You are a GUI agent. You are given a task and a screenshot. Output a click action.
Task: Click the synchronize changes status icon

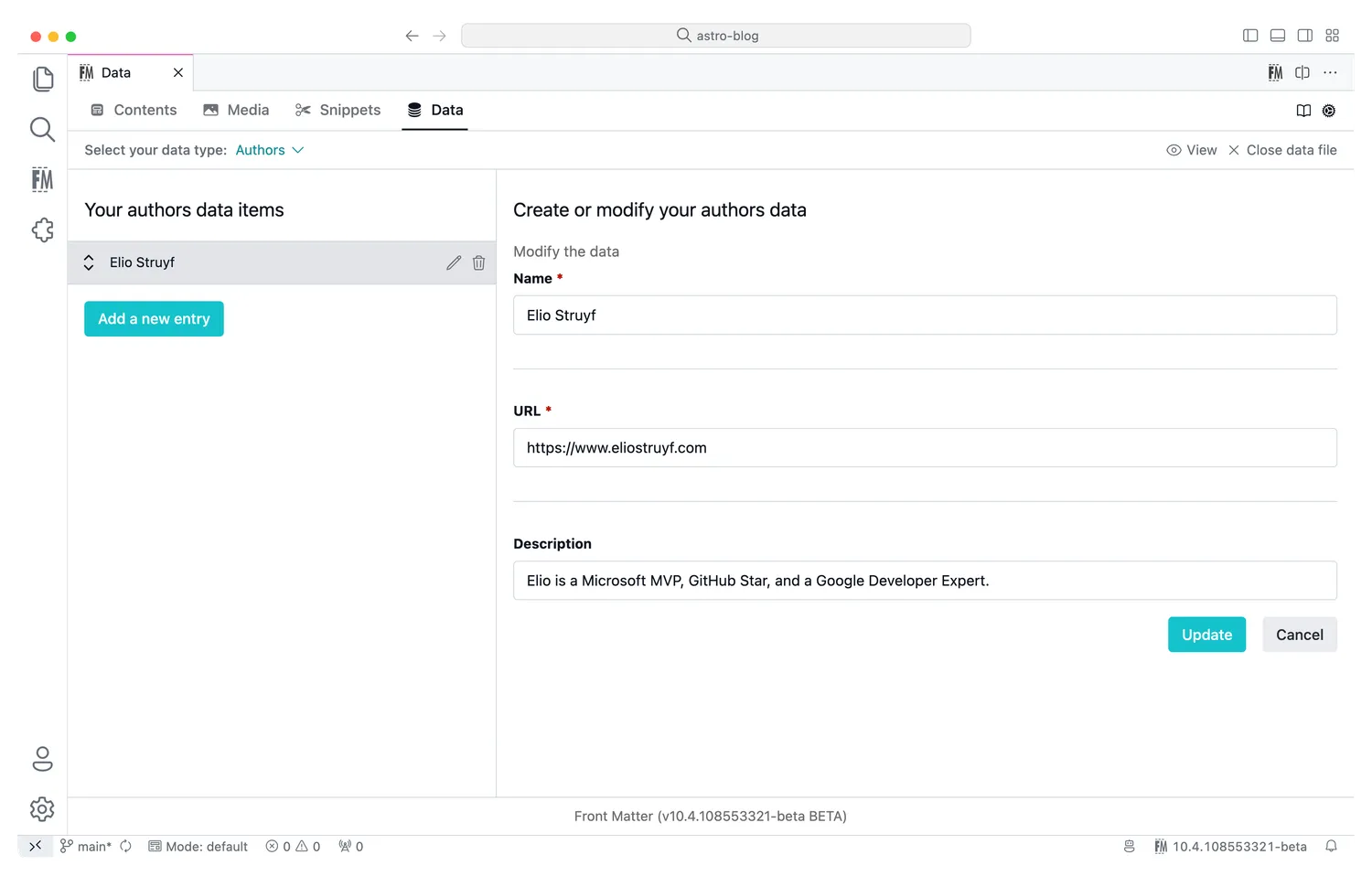click(126, 847)
